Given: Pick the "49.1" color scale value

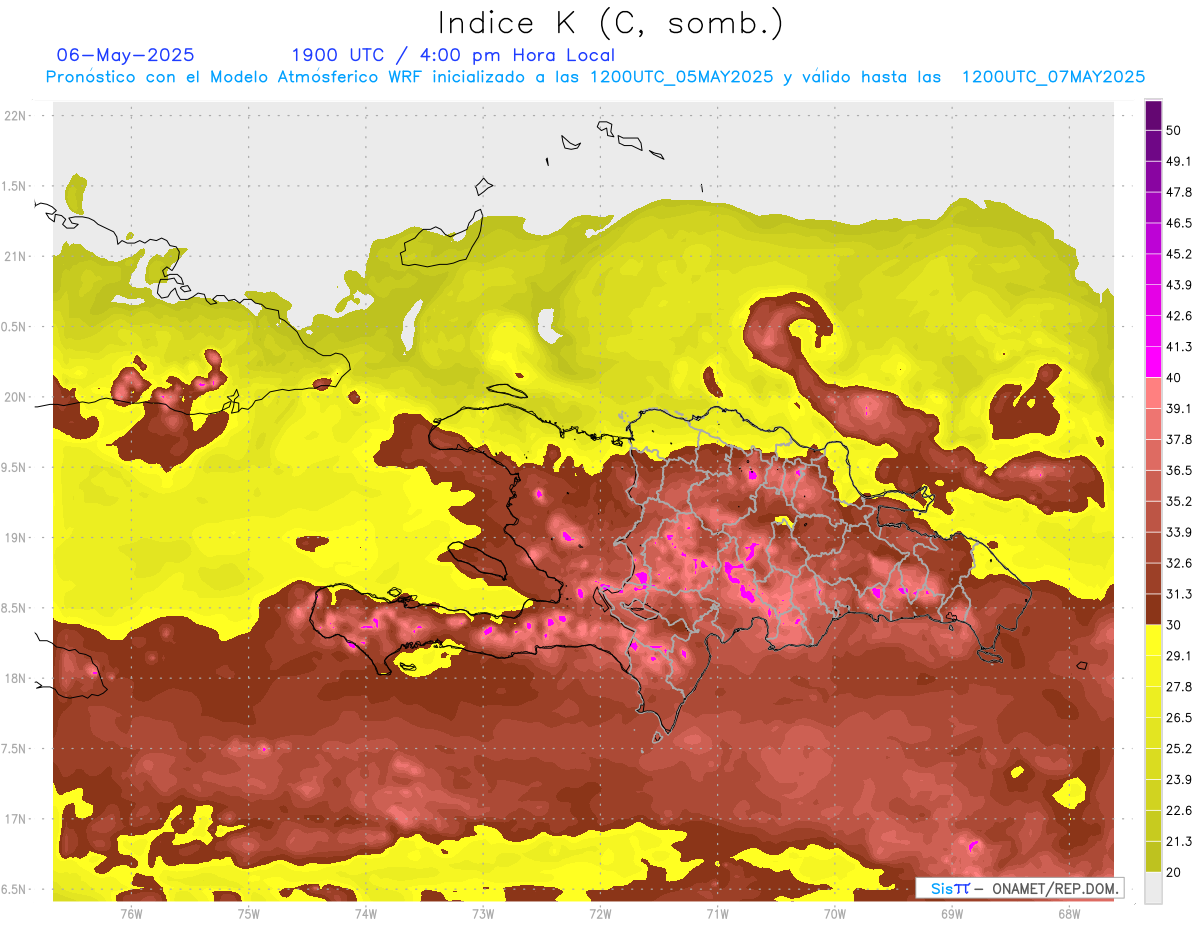Looking at the screenshot, I should click(1179, 161).
